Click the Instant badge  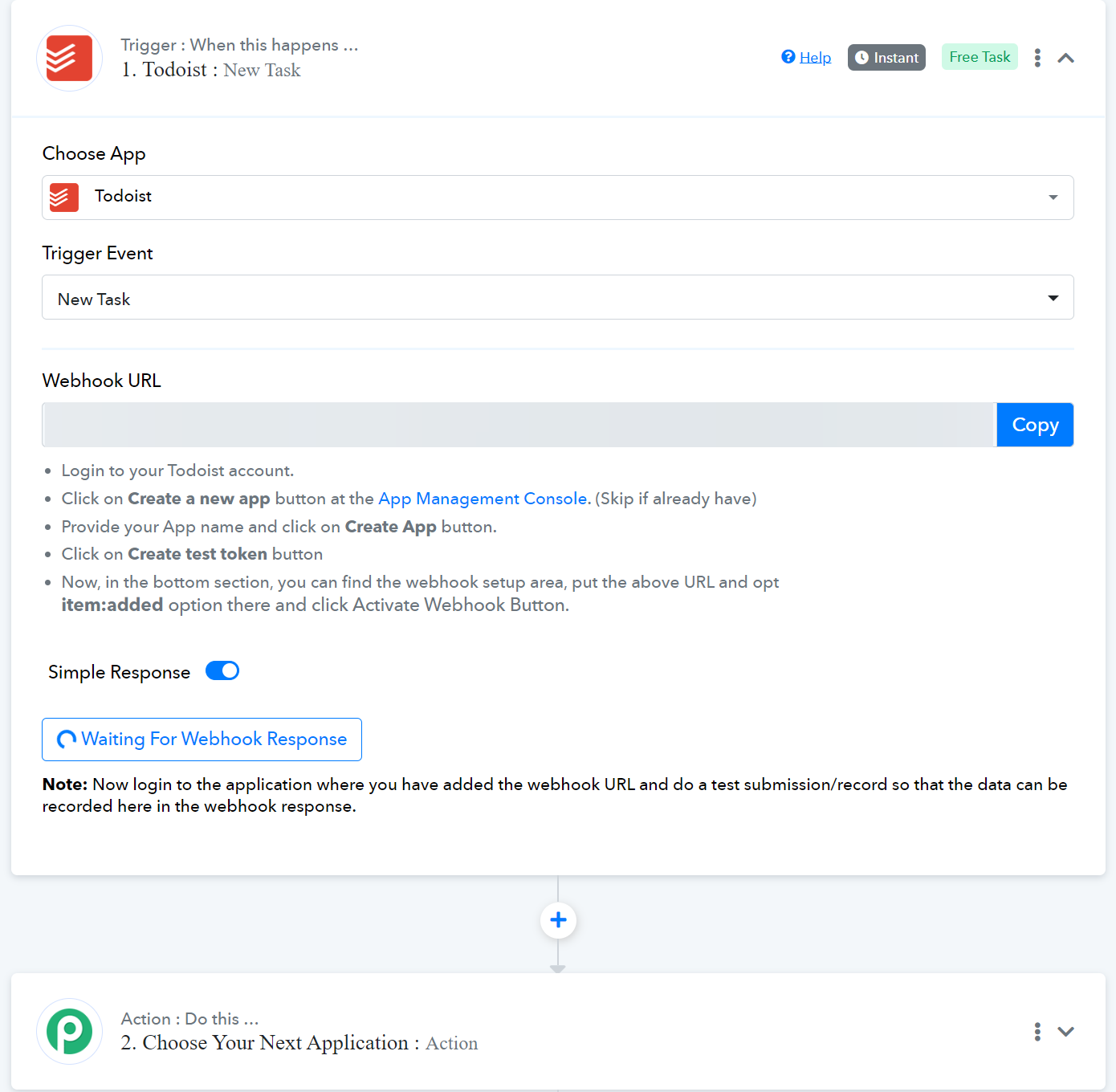coord(886,57)
